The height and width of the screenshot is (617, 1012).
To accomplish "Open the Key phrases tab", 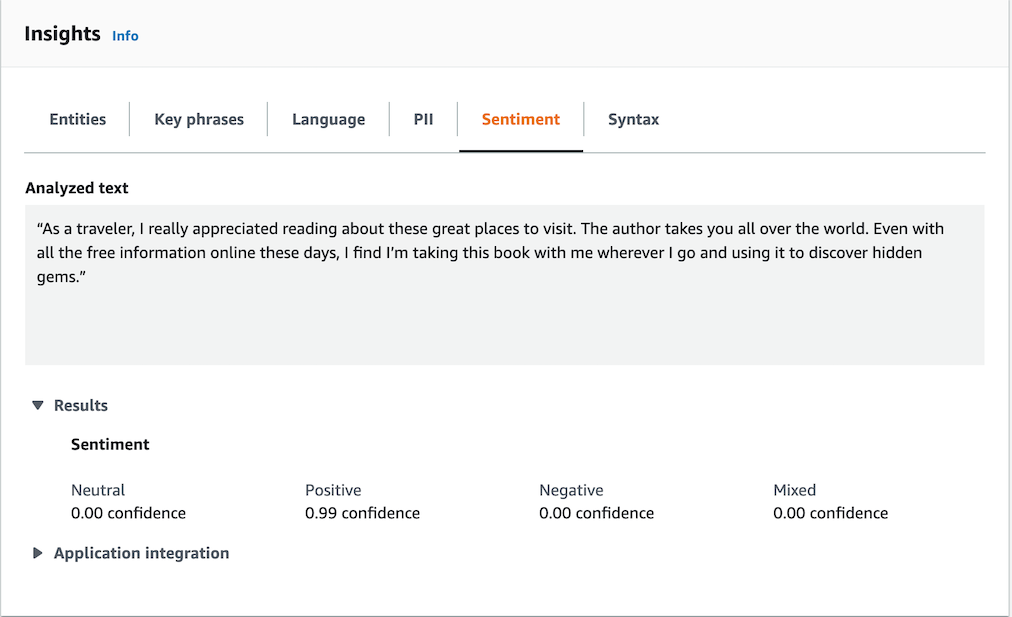I will click(x=199, y=120).
